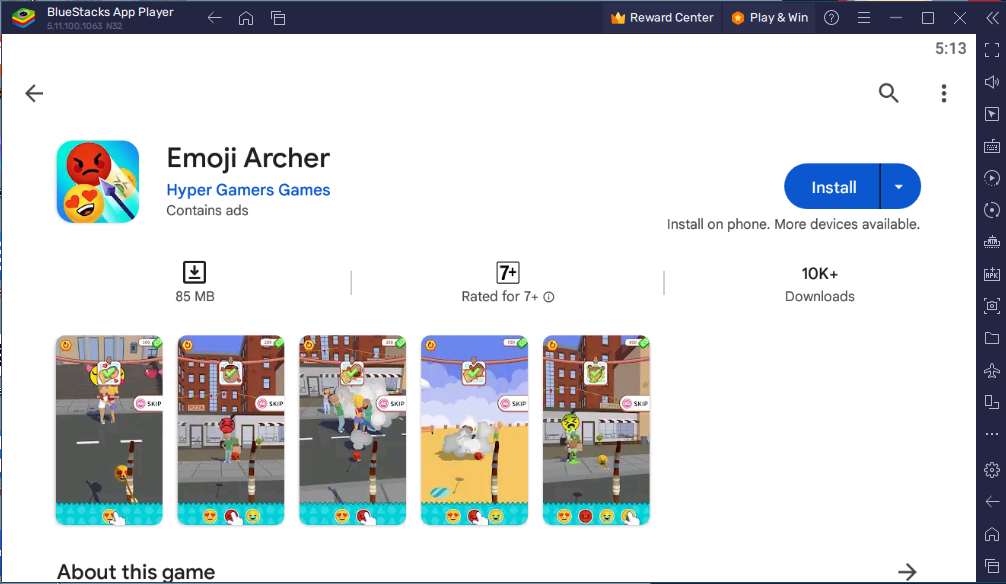Viewport: 1006px width, 584px height.
Task: Show more sidebar options with three dots
Action: point(992,434)
